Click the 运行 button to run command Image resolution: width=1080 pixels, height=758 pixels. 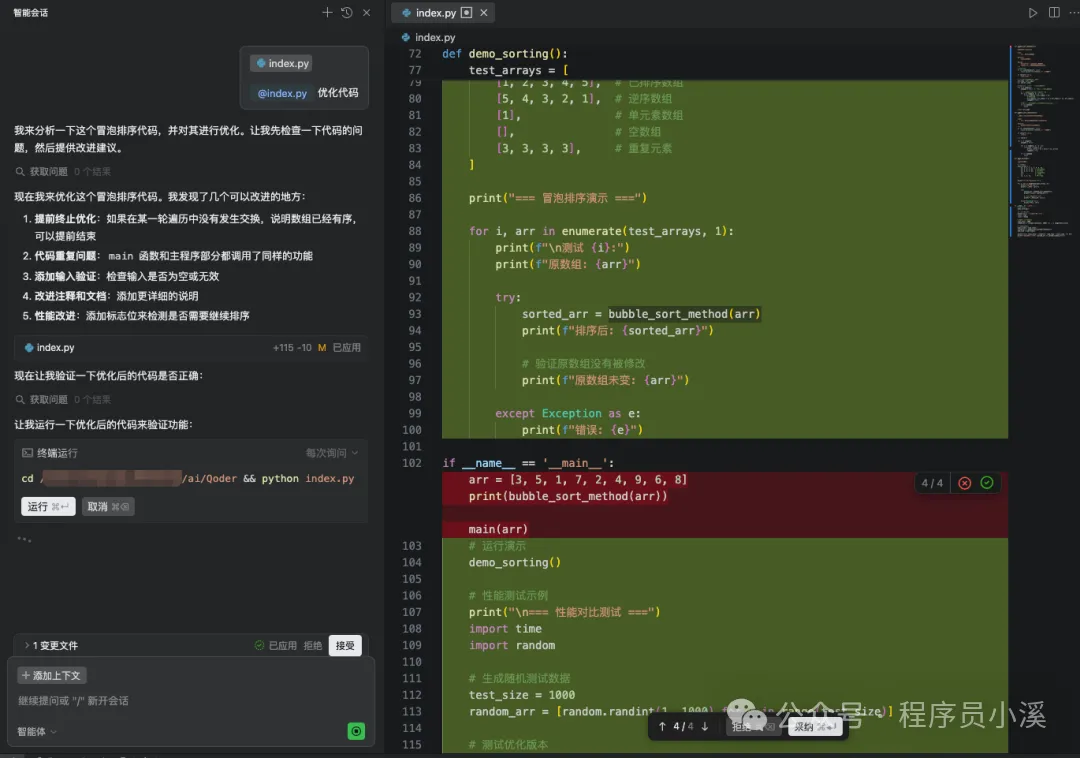coord(48,507)
